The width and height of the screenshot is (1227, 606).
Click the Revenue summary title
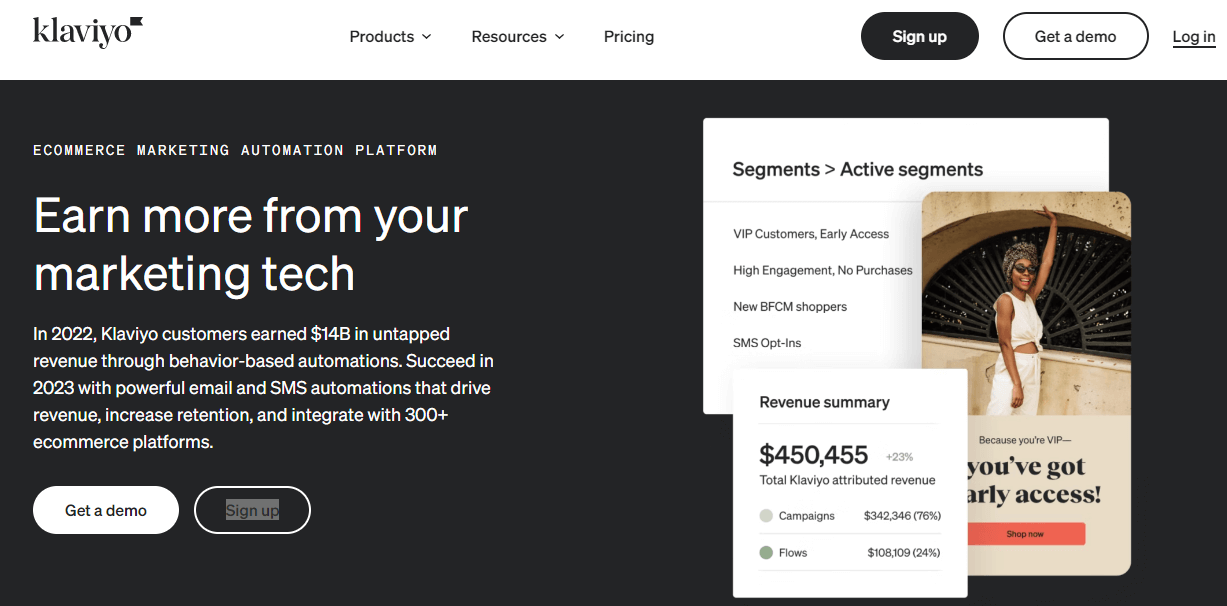click(x=824, y=402)
